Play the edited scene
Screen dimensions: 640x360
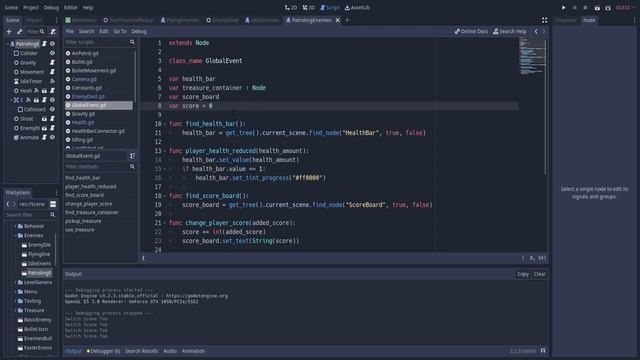[x=597, y=7]
